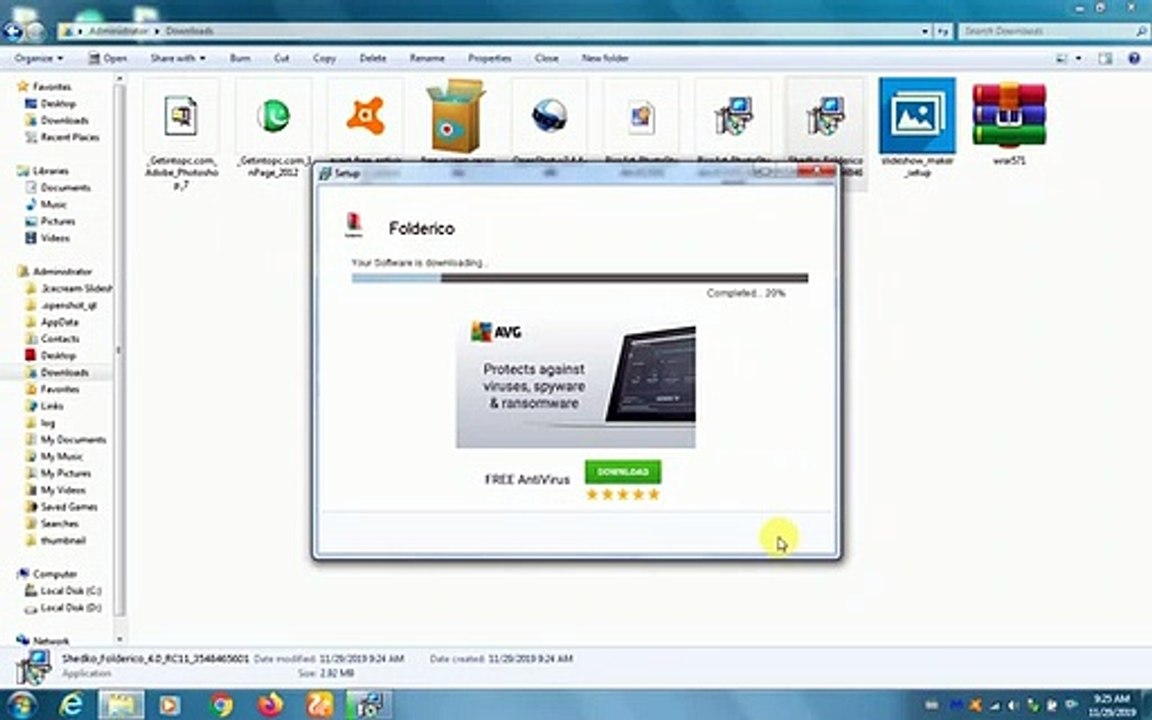Click the AVG logo in the ad
The image size is (1152, 720).
[497, 332]
